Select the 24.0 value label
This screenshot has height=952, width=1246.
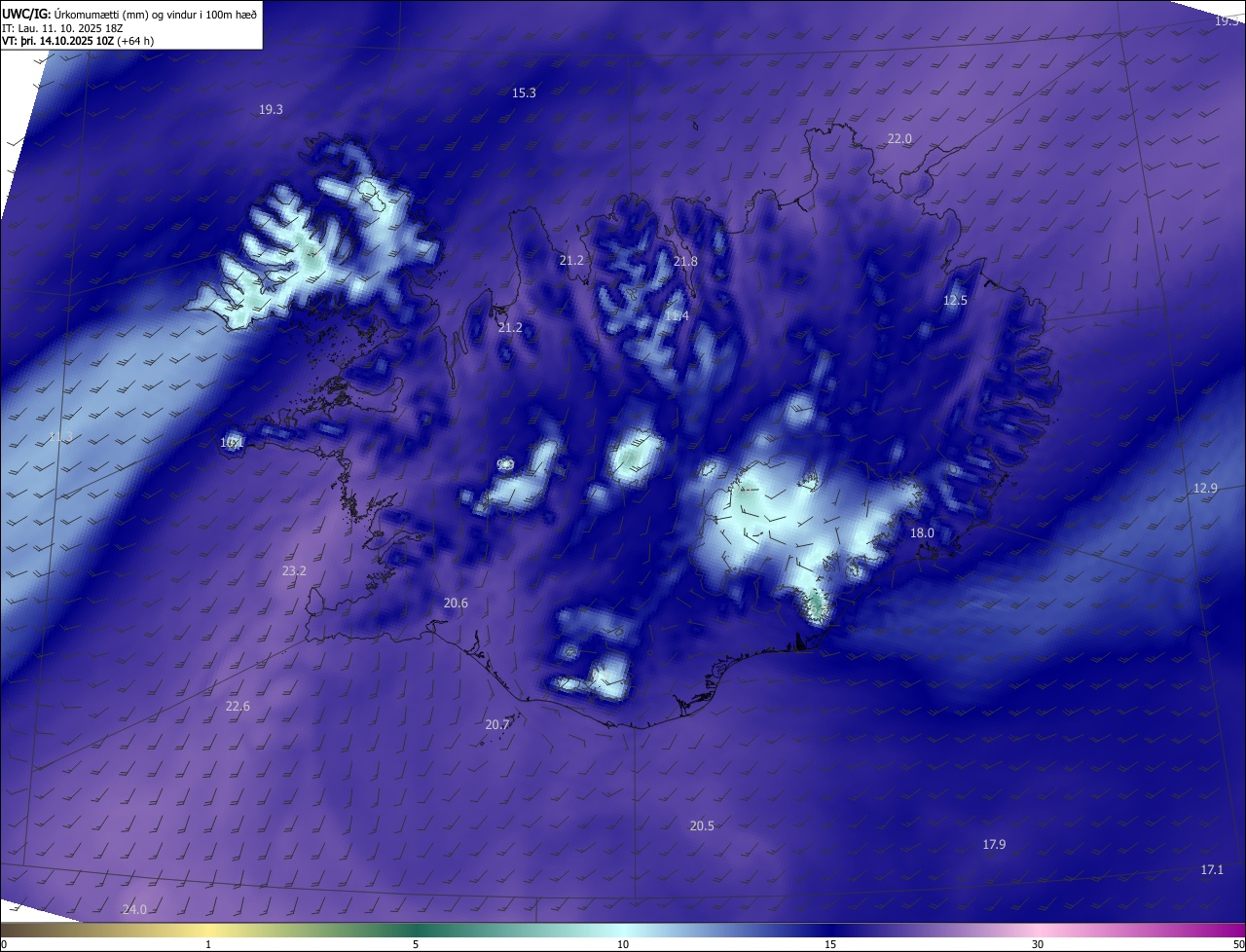point(134,910)
